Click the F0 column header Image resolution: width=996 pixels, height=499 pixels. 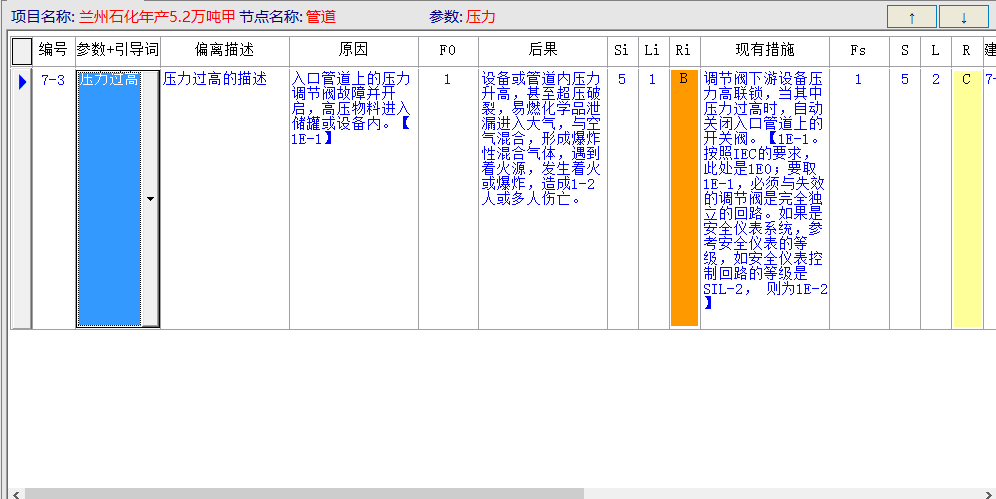pyautogui.click(x=448, y=51)
